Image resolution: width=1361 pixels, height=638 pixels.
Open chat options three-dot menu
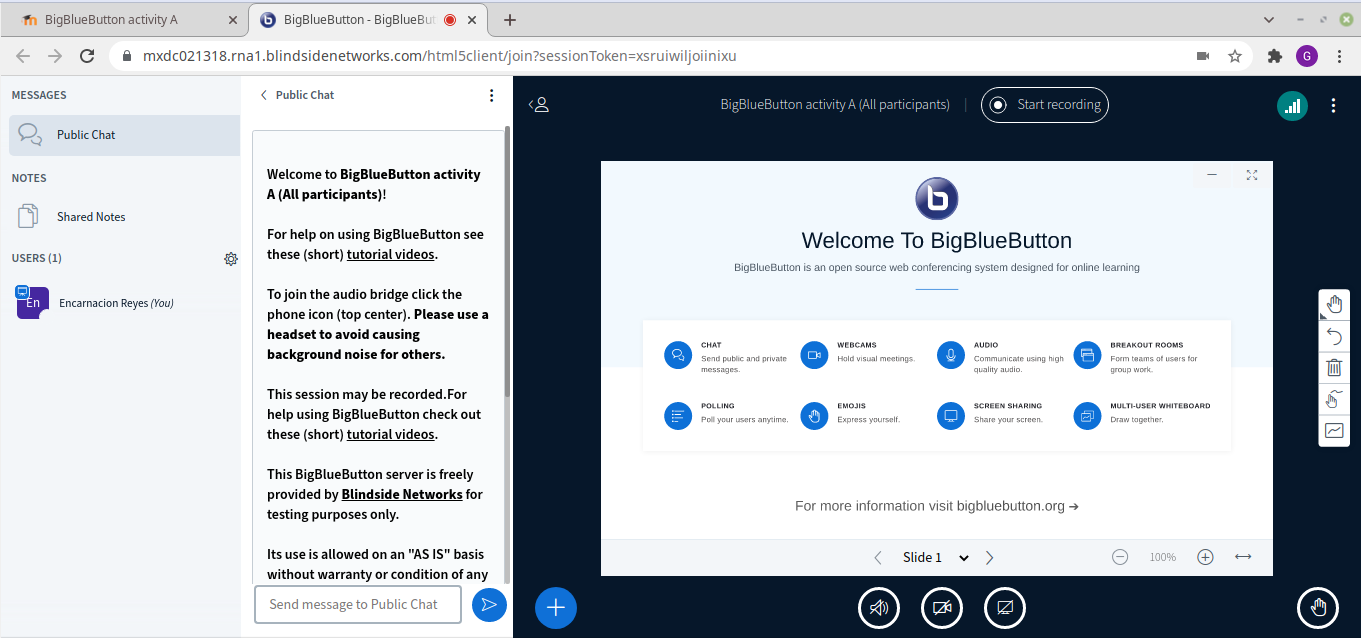(491, 95)
